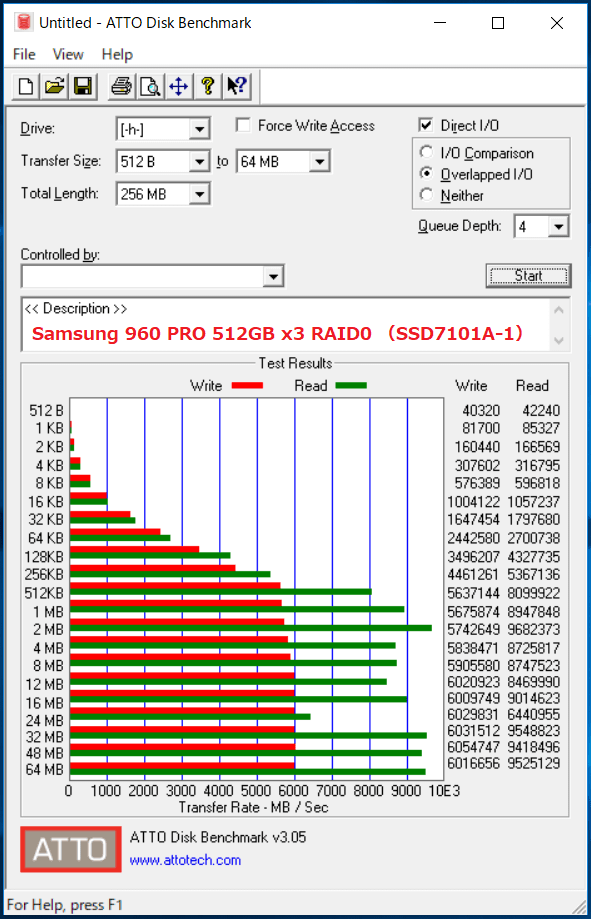Click the Save floppy disk icon

(82, 87)
